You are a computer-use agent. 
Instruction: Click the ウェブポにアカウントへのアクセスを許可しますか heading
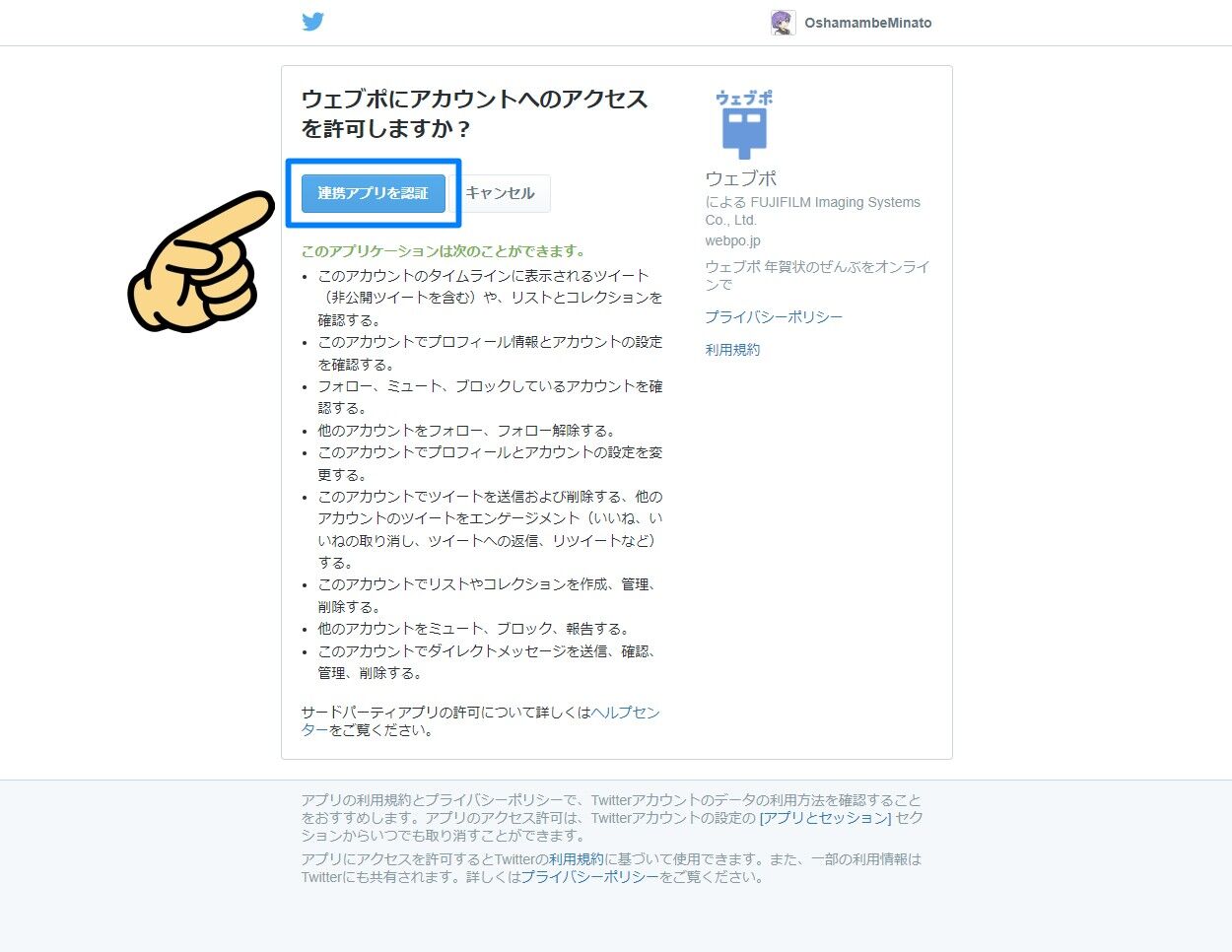tap(475, 113)
